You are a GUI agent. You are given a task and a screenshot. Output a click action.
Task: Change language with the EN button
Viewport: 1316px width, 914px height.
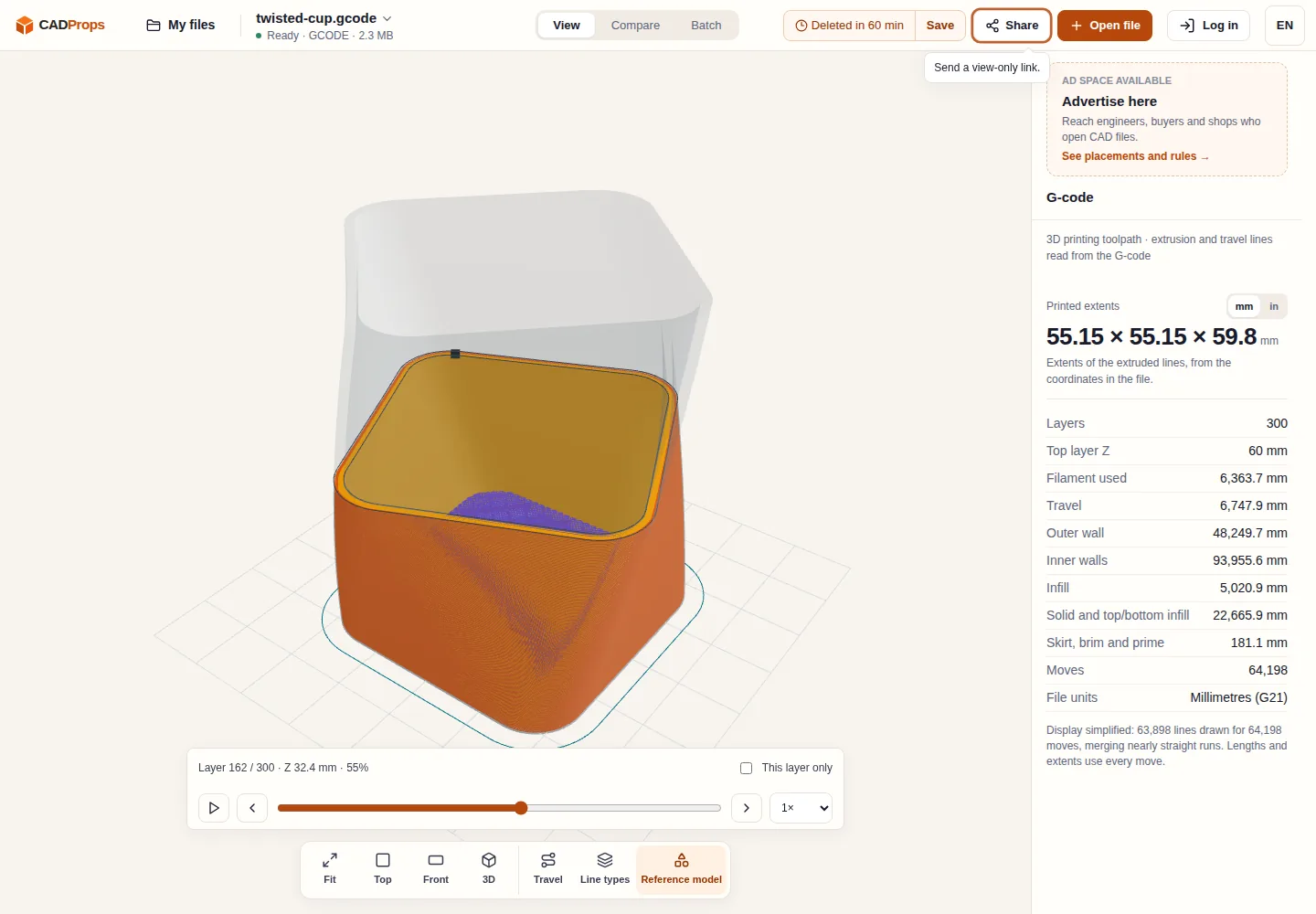coord(1285,26)
